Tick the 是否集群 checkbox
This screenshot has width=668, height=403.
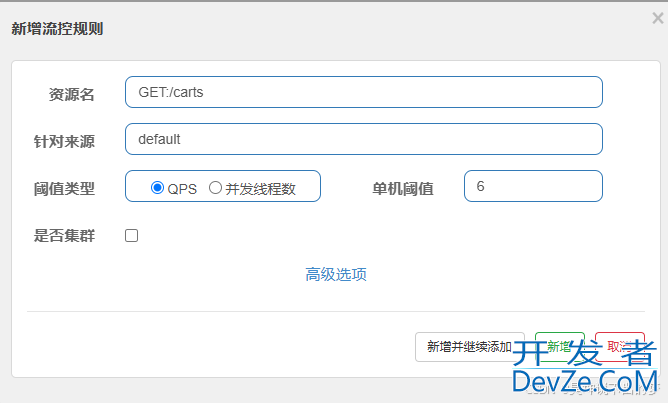(131, 236)
